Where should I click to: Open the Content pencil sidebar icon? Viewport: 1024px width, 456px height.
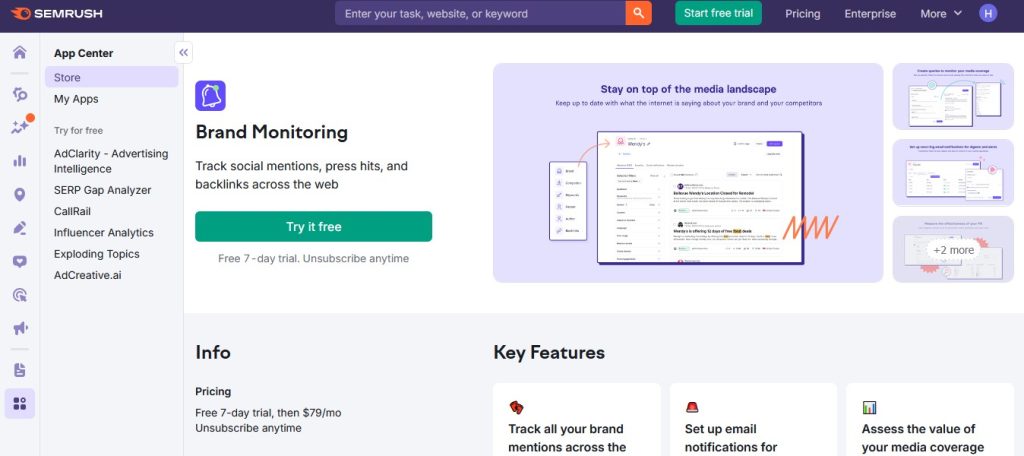(20, 227)
